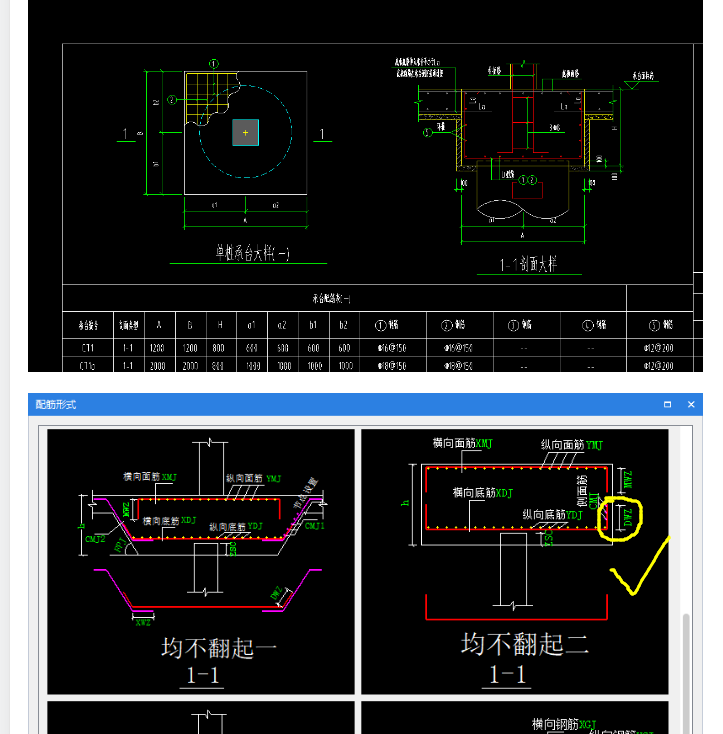Click Φ12@200 in the CT1 row
This screenshot has width=723, height=734.
click(658, 348)
